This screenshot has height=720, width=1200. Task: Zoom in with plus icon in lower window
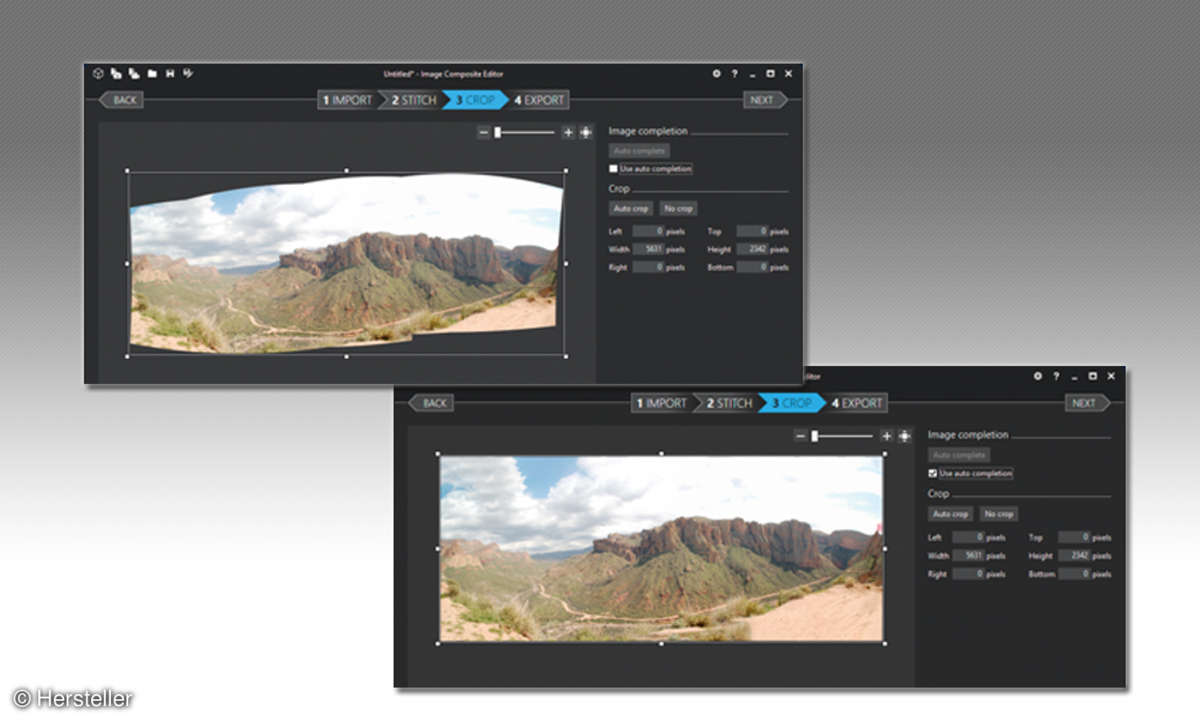(886, 436)
